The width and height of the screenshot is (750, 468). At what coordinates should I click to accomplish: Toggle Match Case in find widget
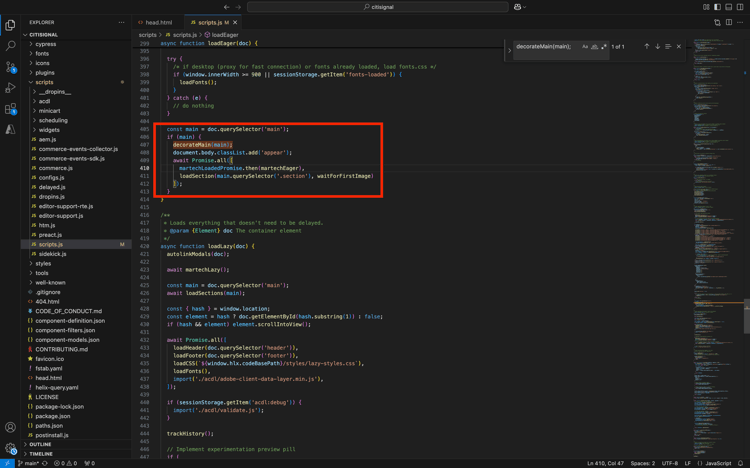(585, 46)
